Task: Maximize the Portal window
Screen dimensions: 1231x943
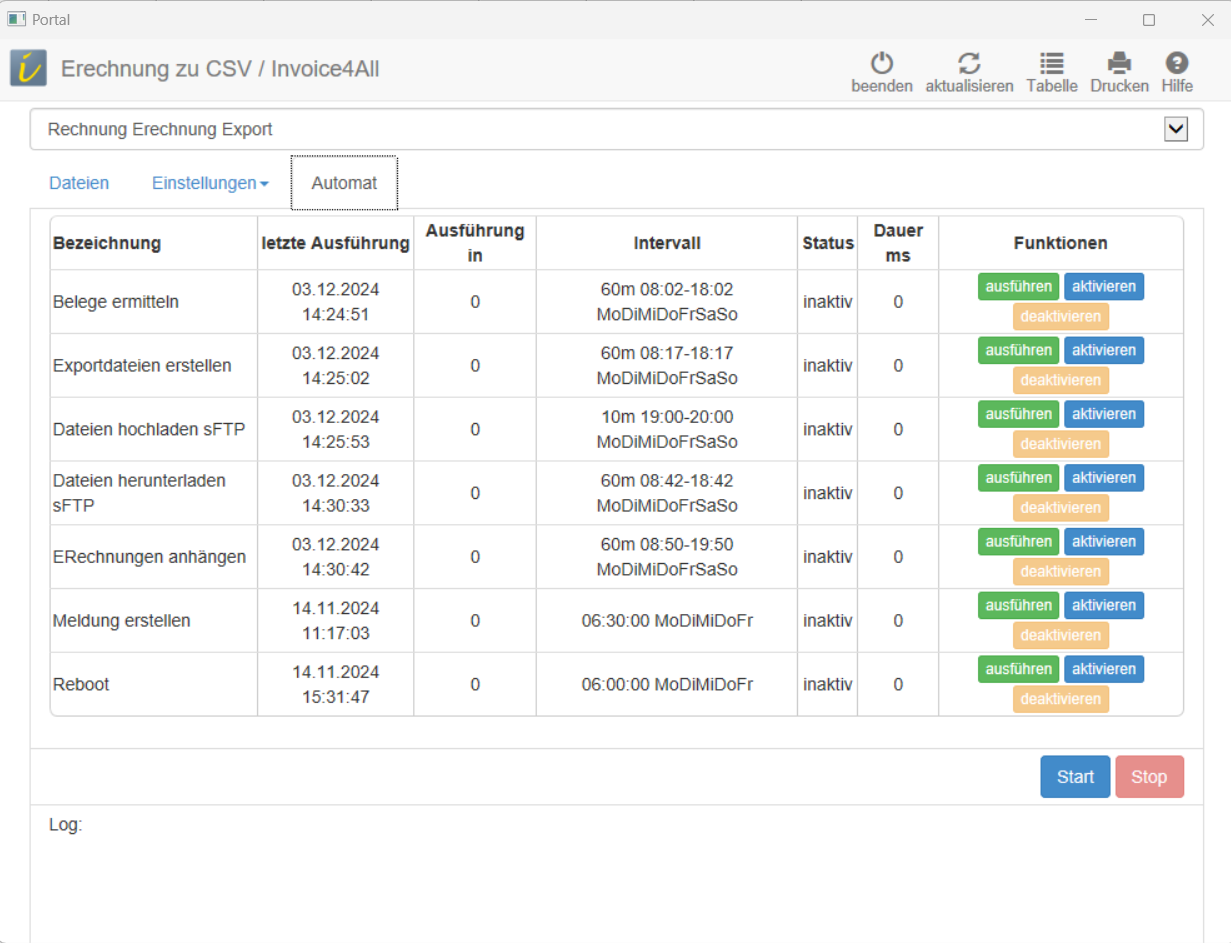Action: [x=1149, y=20]
